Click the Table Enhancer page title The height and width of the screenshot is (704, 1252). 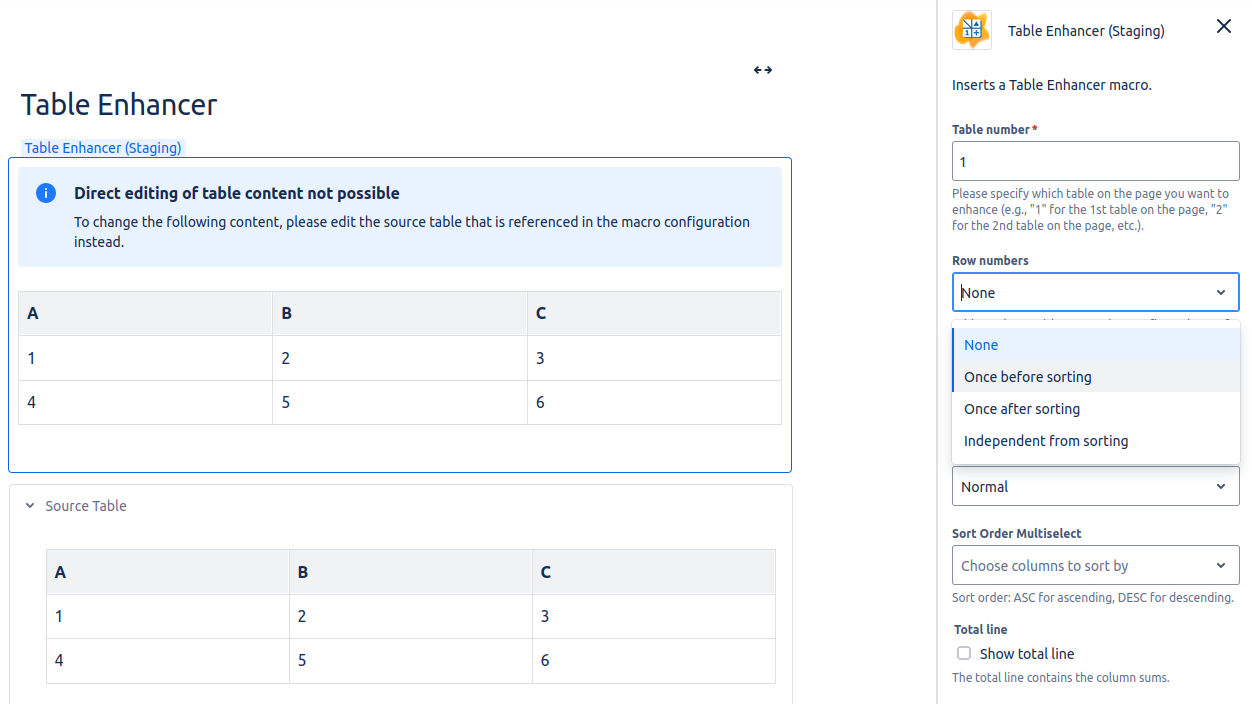[x=119, y=105]
